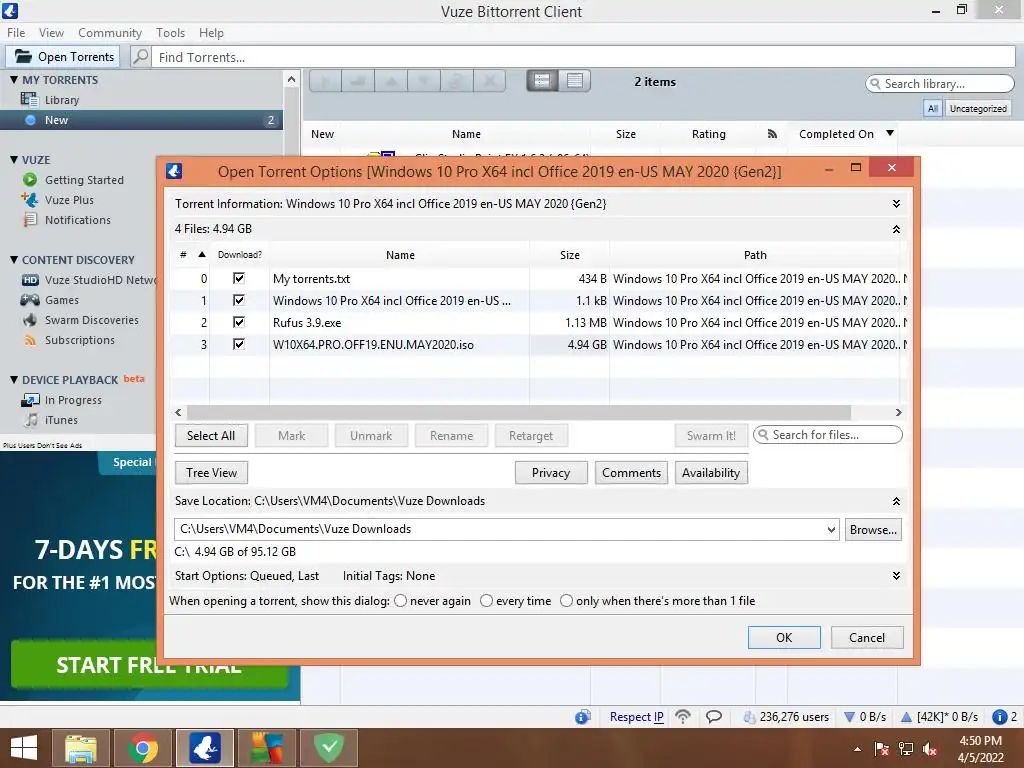Image resolution: width=1024 pixels, height=768 pixels.
Task: Open Swarm Discoveries sidebar item
Action: pos(91,320)
